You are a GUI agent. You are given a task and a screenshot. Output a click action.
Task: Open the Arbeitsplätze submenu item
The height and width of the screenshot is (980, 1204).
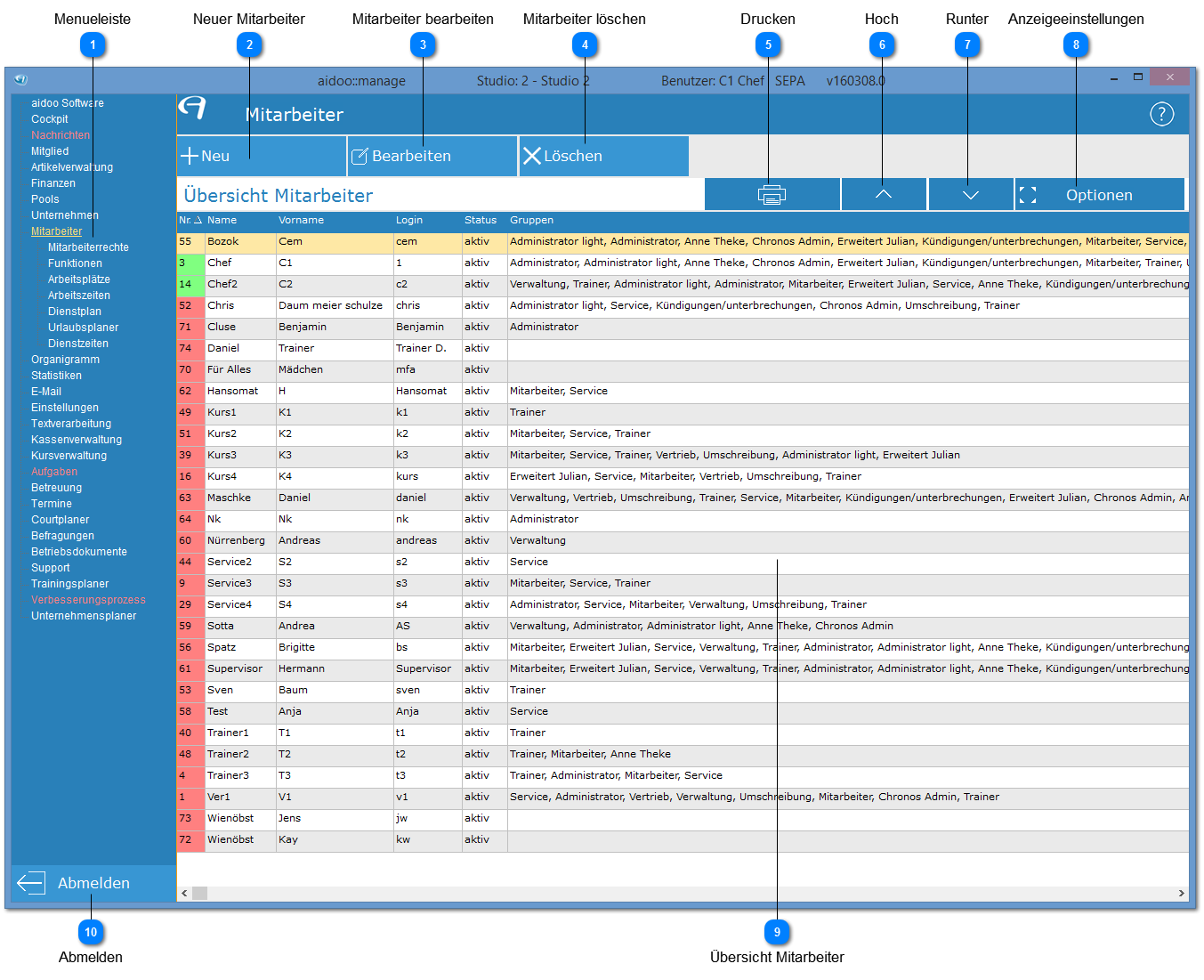(x=79, y=279)
